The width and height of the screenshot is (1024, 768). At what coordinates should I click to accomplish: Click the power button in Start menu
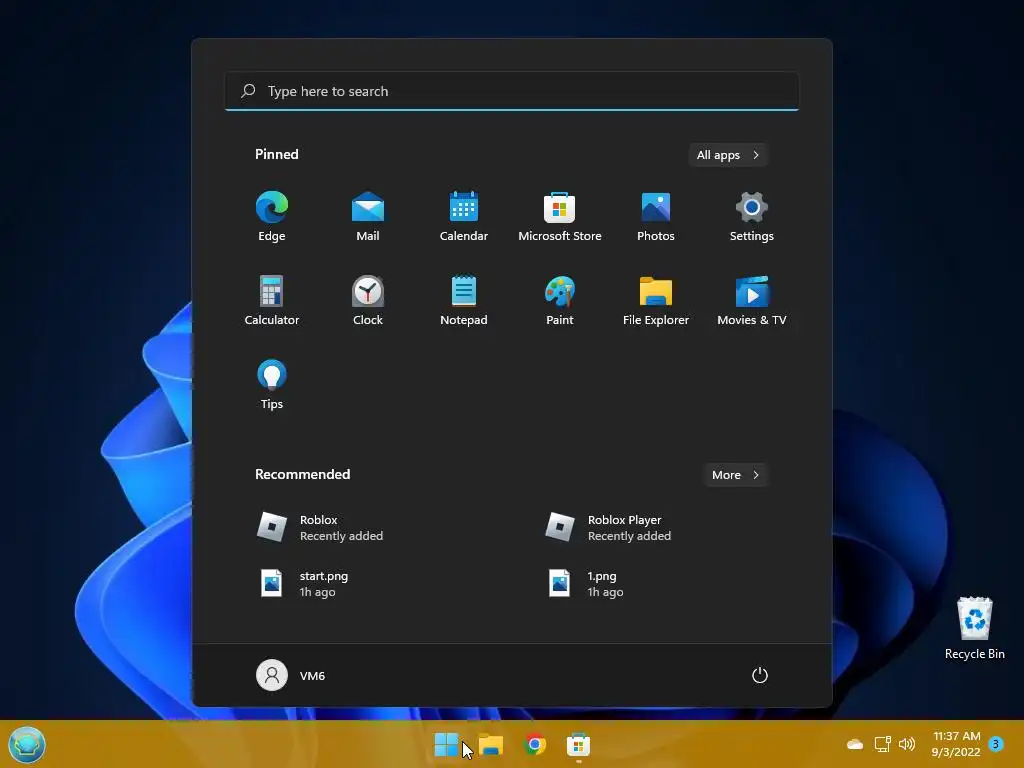760,675
